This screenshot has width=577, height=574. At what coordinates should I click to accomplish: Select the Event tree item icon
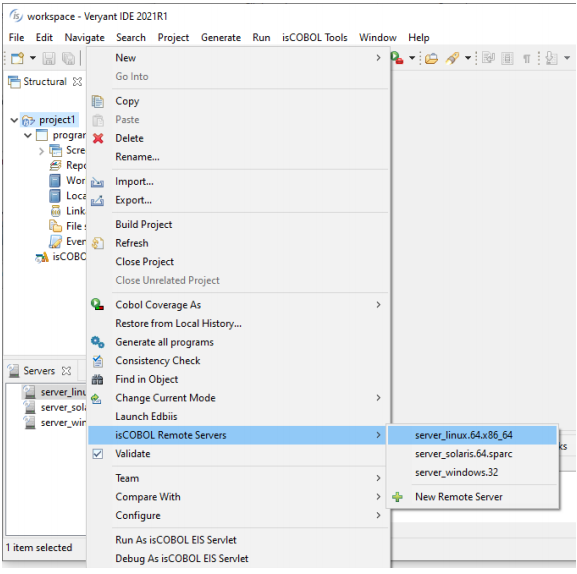click(55, 242)
